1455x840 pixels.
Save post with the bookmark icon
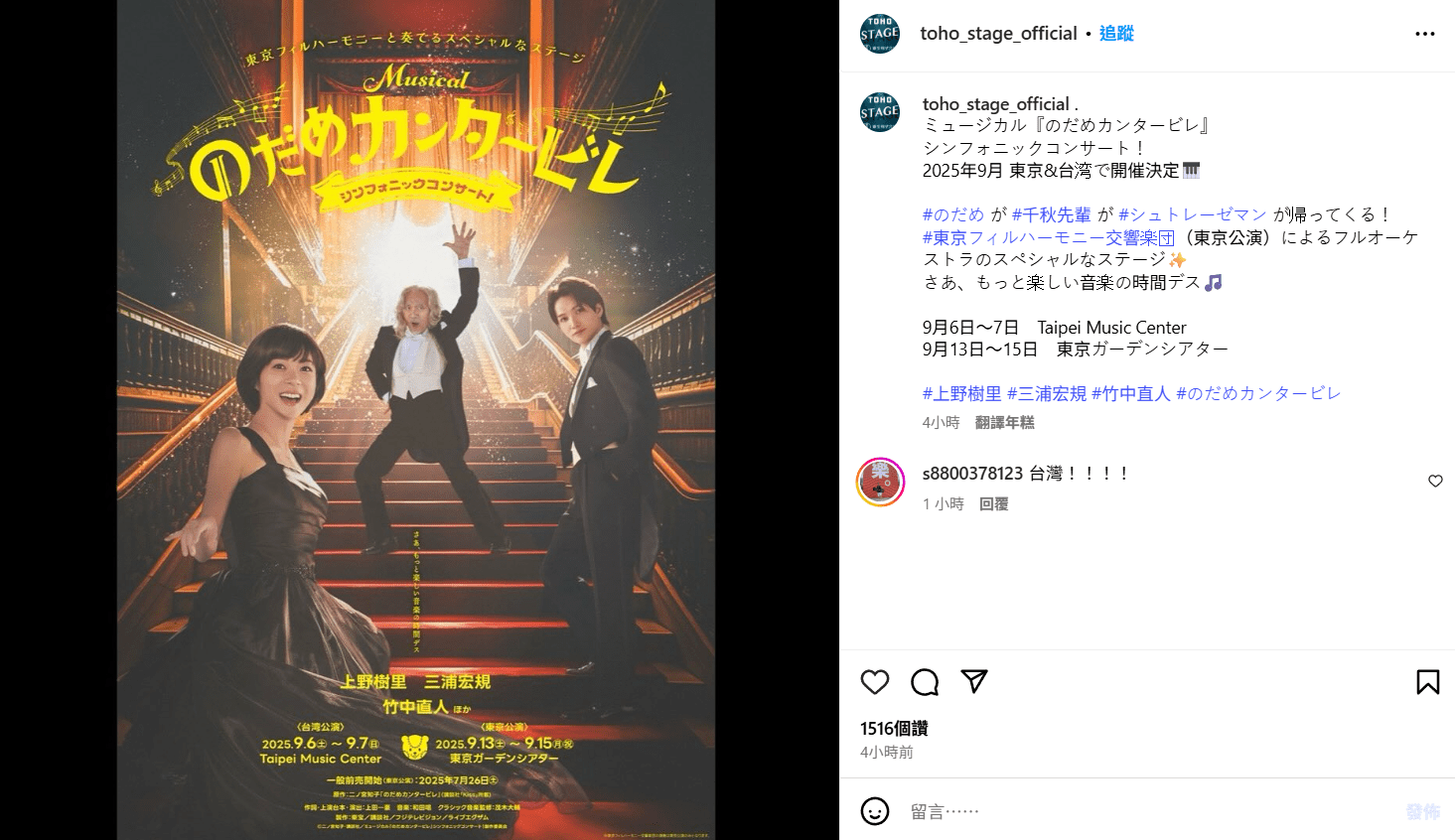(1428, 682)
